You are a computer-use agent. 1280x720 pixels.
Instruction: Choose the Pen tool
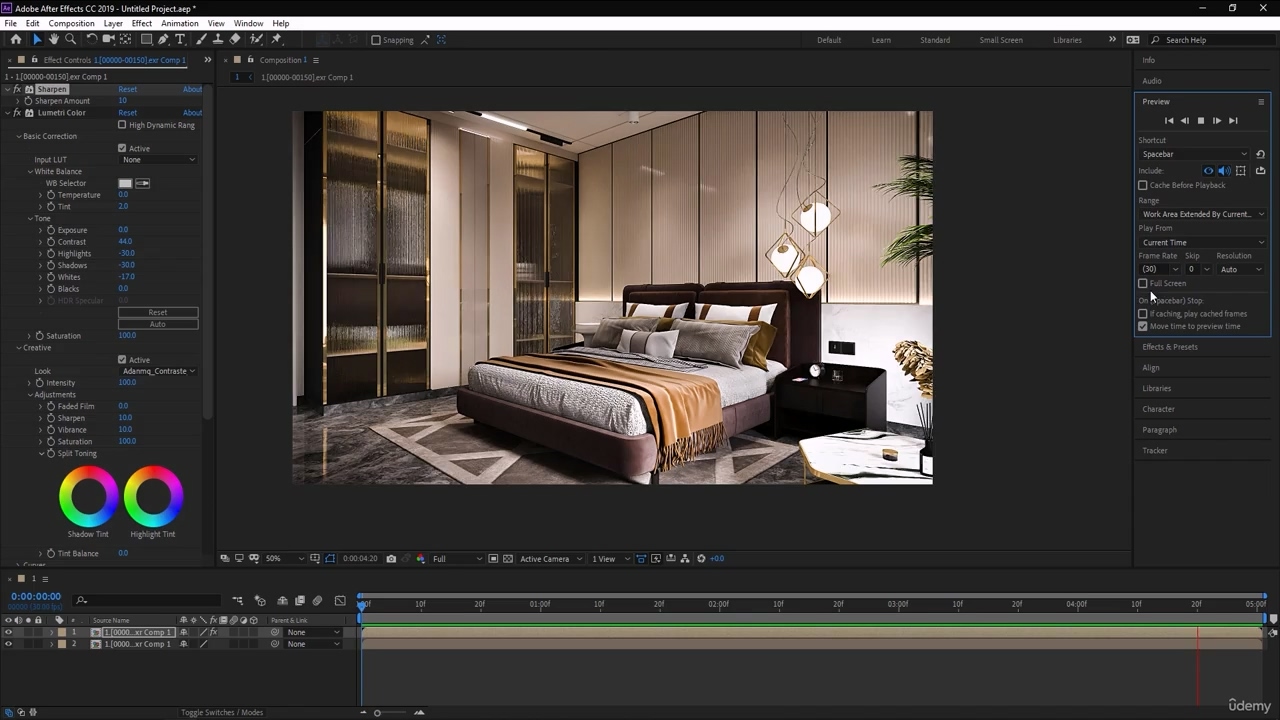point(163,40)
